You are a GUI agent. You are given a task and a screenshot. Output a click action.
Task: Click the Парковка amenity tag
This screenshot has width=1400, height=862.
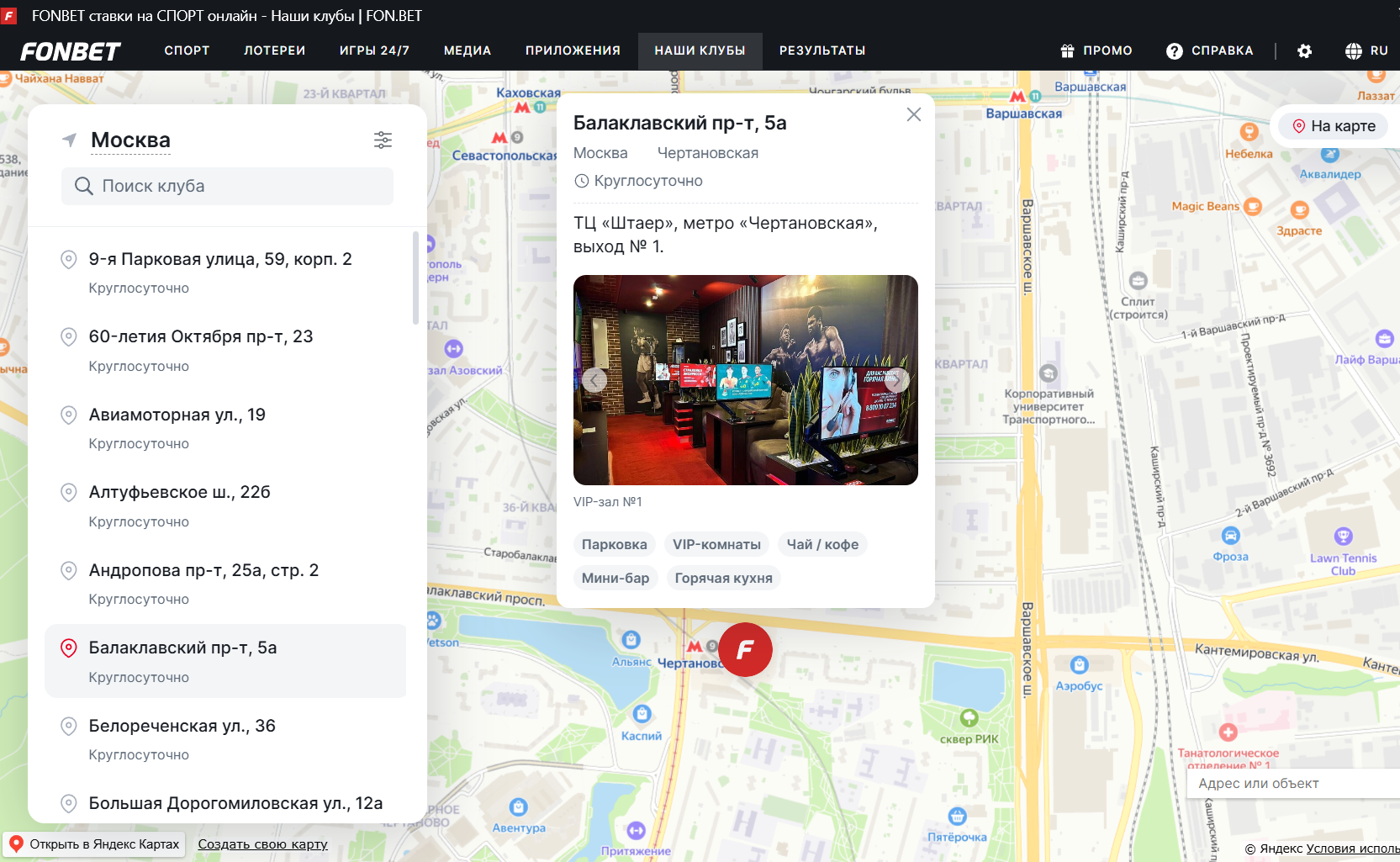coord(615,545)
